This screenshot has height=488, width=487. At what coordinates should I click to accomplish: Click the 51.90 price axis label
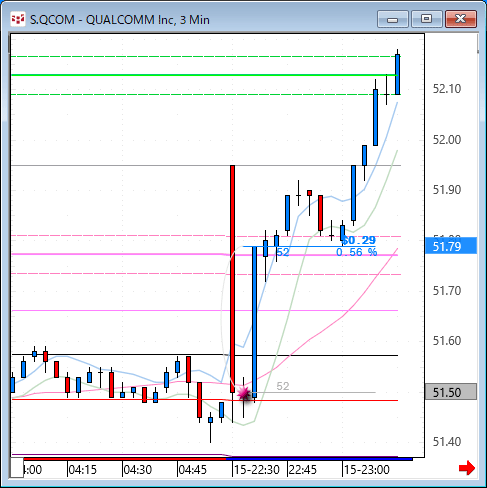click(x=447, y=190)
